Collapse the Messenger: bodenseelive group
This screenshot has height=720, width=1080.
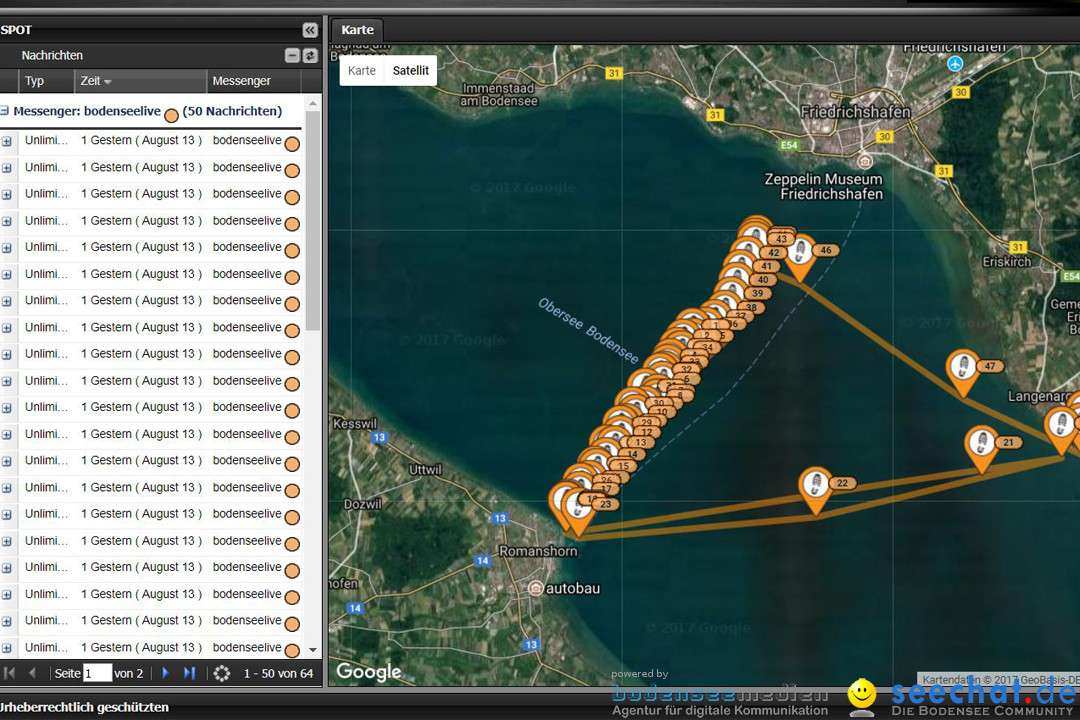[x=5, y=110]
